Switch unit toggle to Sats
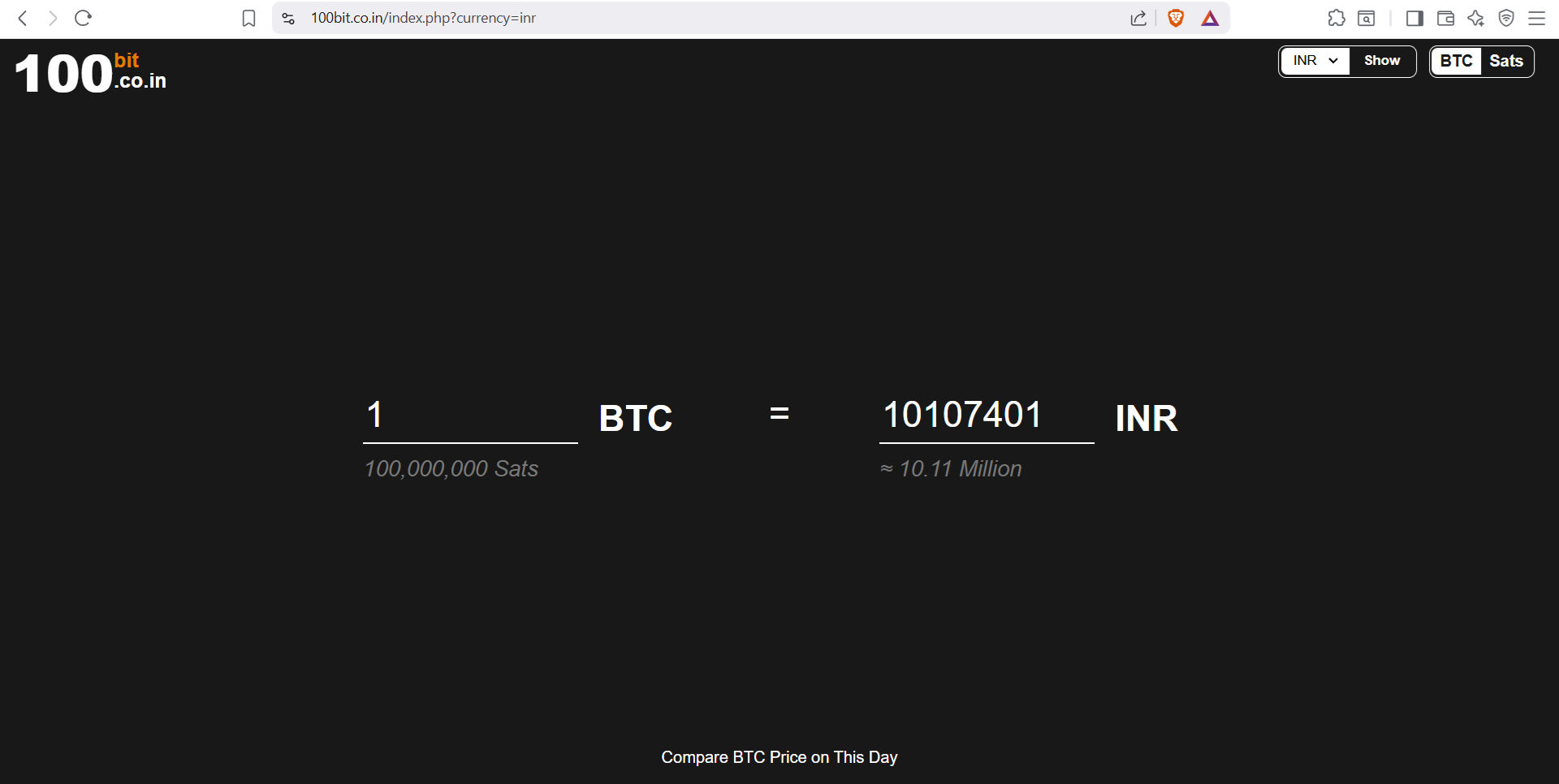This screenshot has width=1559, height=784. (x=1506, y=61)
